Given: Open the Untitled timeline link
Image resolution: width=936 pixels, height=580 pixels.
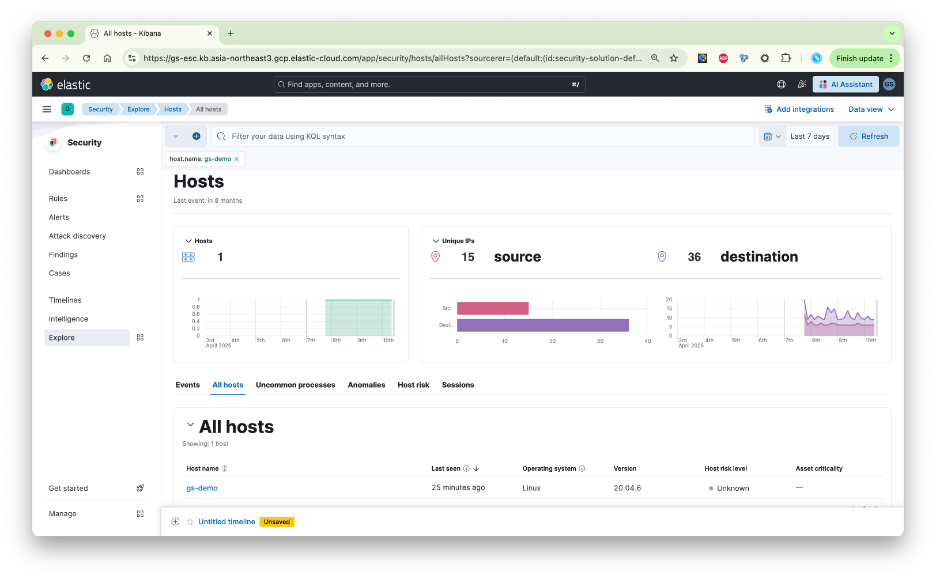Looking at the screenshot, I should [x=227, y=522].
